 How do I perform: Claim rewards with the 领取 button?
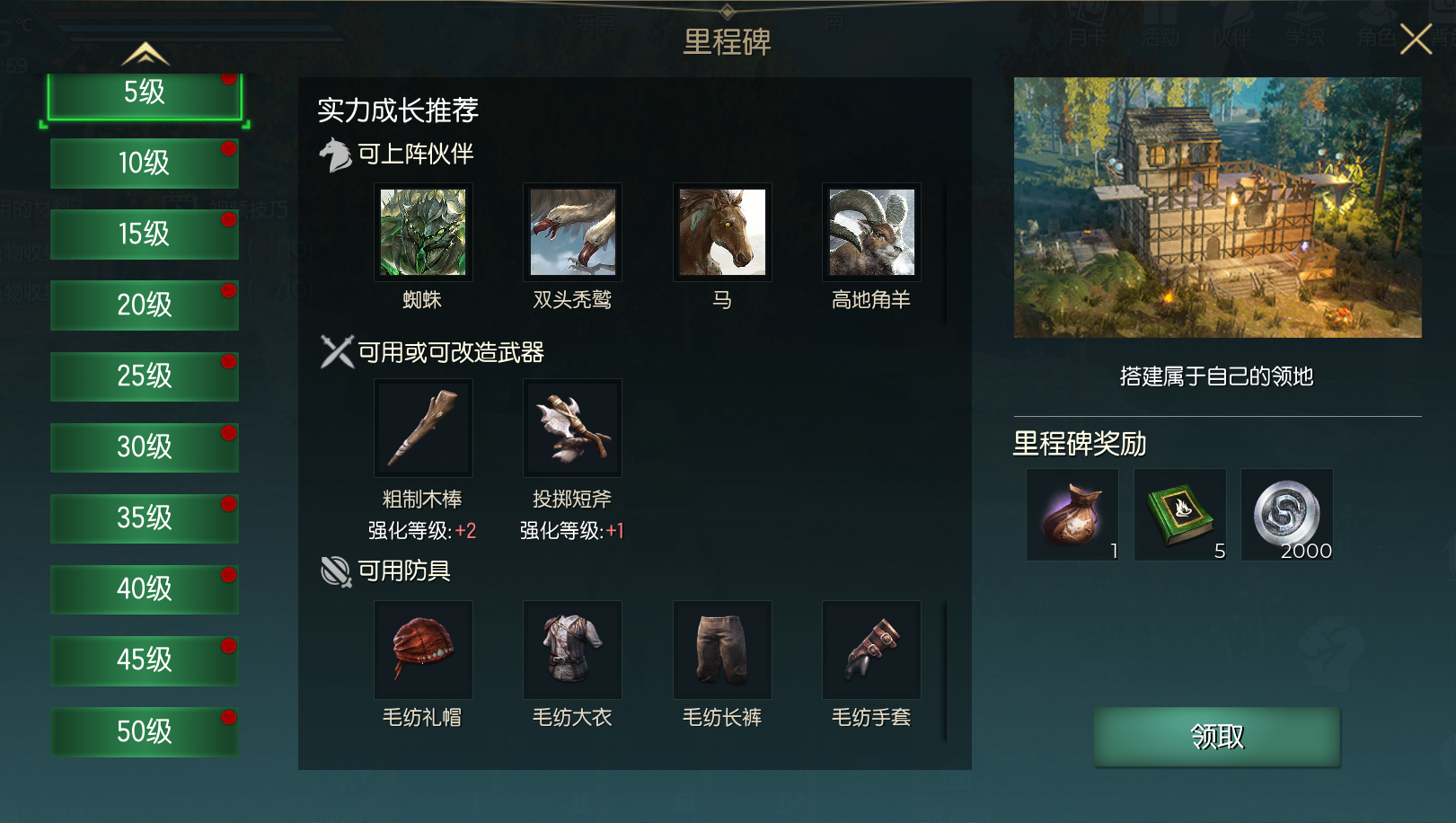1217,737
